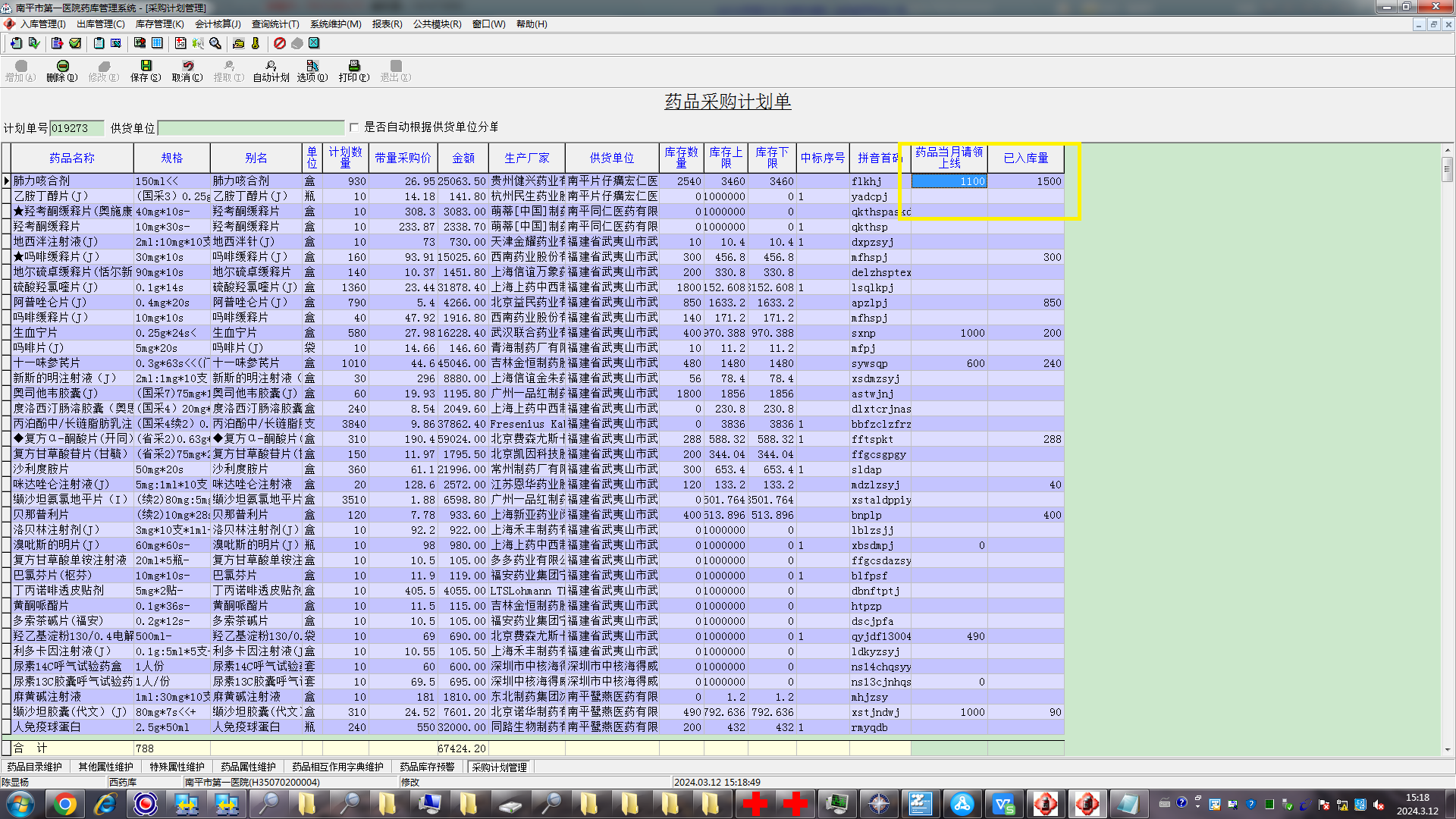The height and width of the screenshot is (819, 1456).
Task: Switch to 药品目录维护 tab
Action: [35, 767]
